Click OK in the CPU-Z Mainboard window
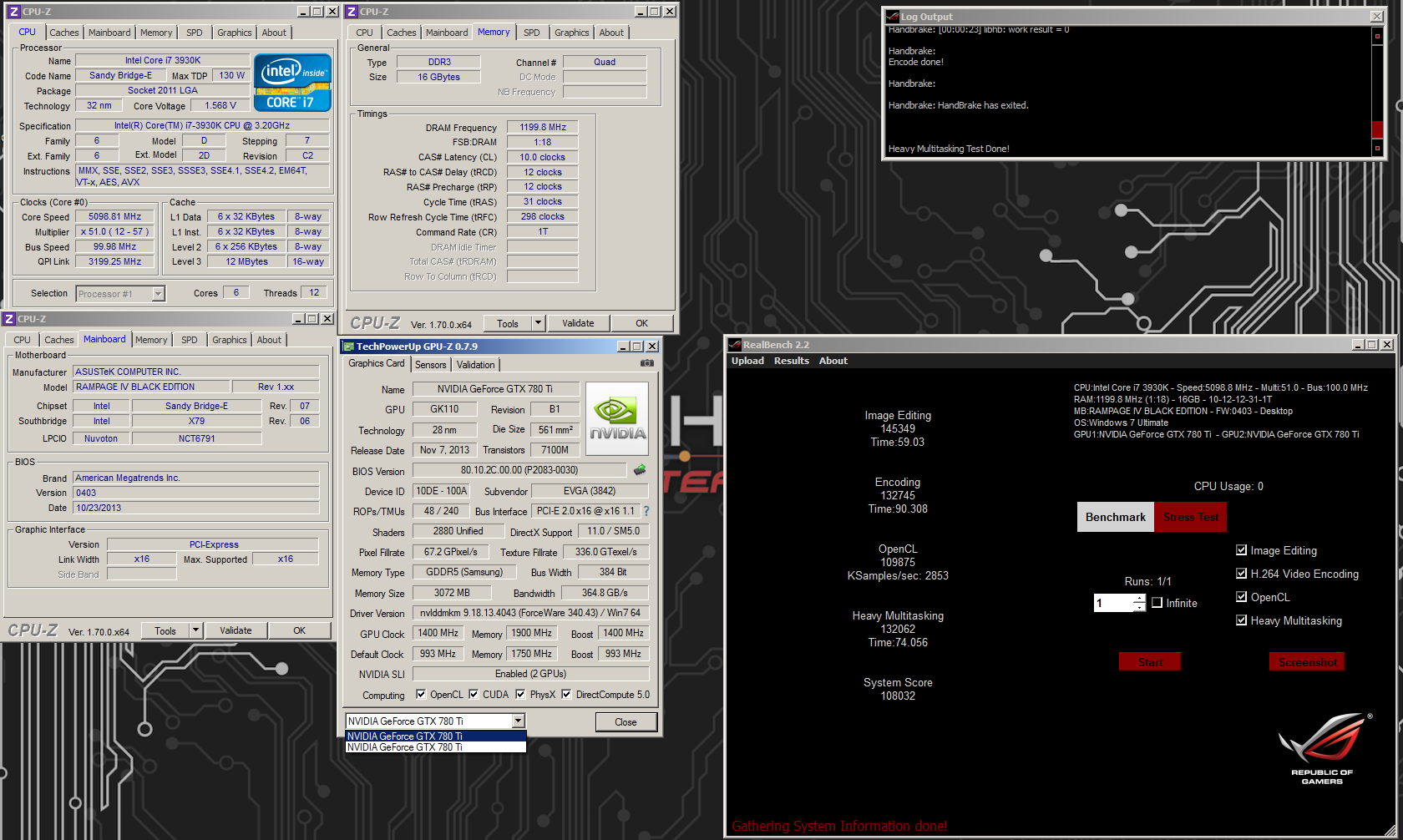 point(299,630)
